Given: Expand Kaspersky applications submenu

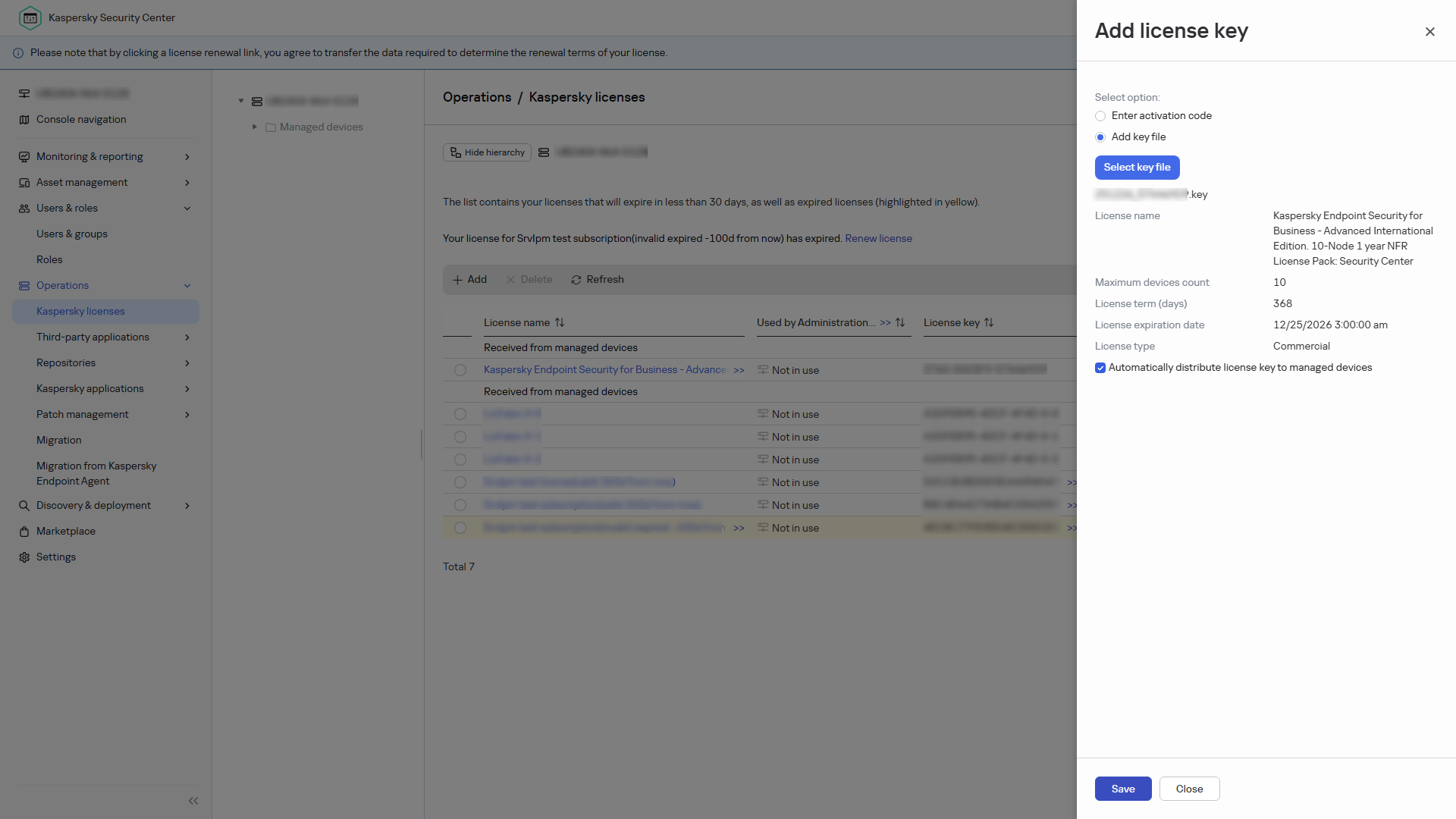Looking at the screenshot, I should pyautogui.click(x=187, y=389).
